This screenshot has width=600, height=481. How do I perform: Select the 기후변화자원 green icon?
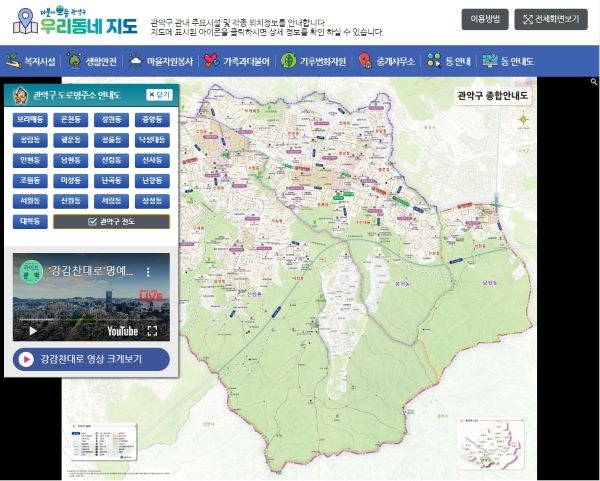pos(288,61)
